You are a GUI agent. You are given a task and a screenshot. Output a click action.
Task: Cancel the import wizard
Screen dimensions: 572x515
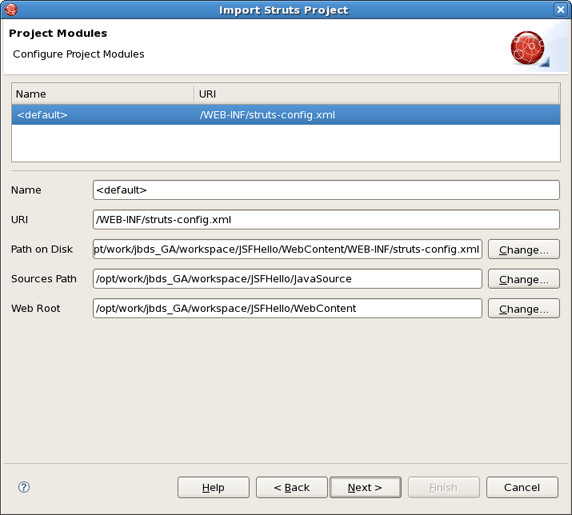[x=522, y=487]
